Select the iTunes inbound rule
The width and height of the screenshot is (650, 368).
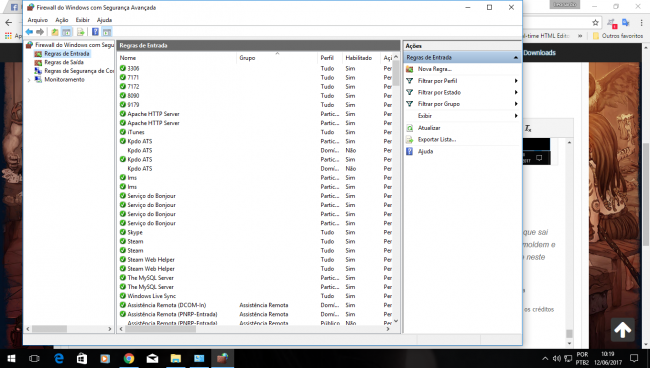136,132
